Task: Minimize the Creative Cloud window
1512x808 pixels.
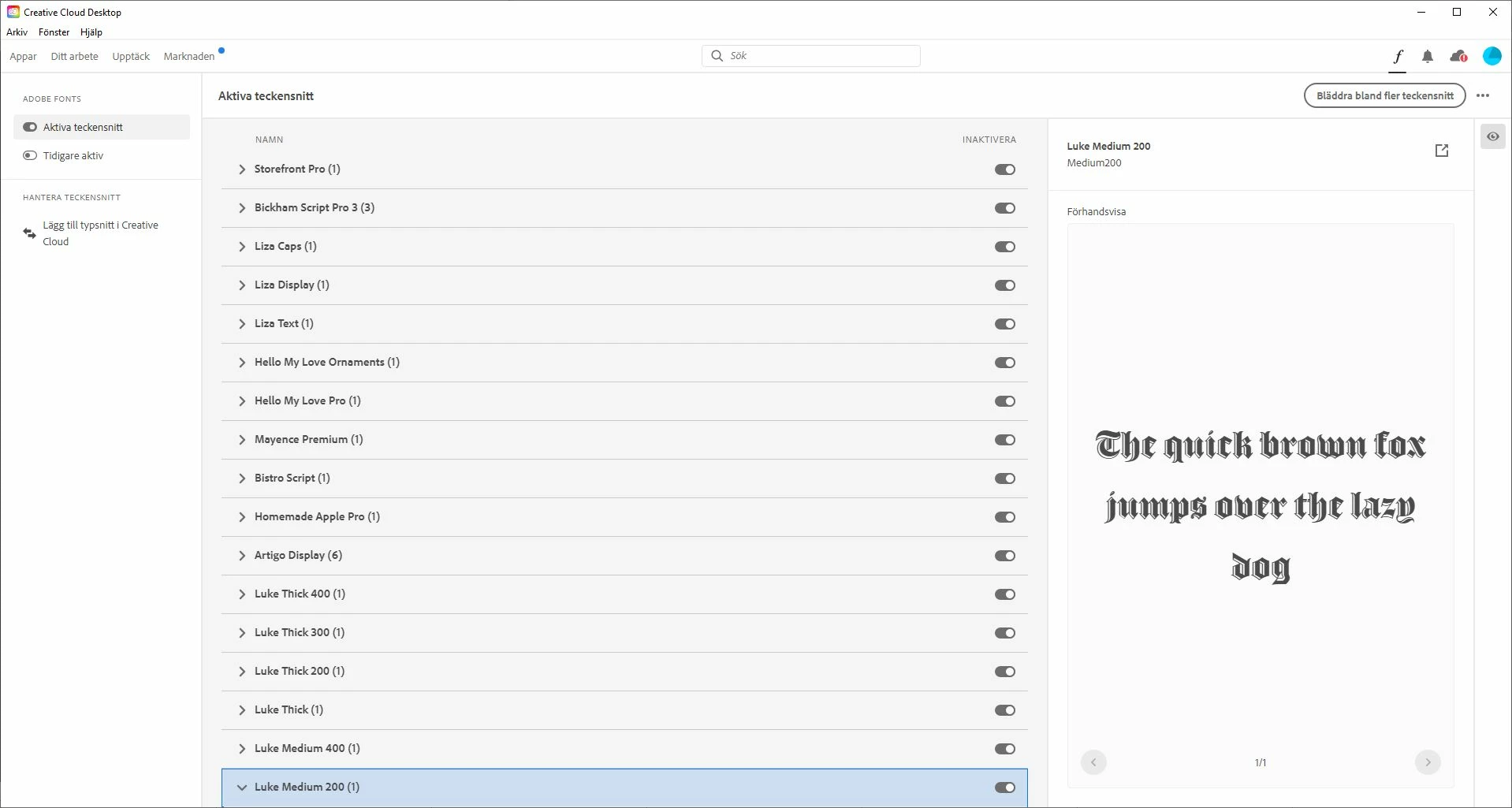Action: coord(1421,12)
